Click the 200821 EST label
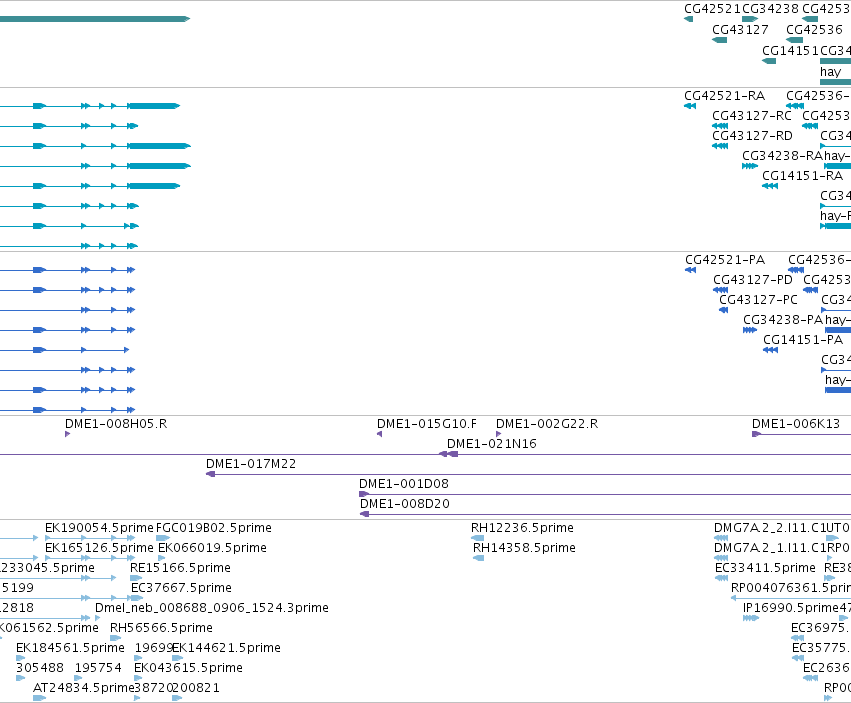 coord(196,688)
